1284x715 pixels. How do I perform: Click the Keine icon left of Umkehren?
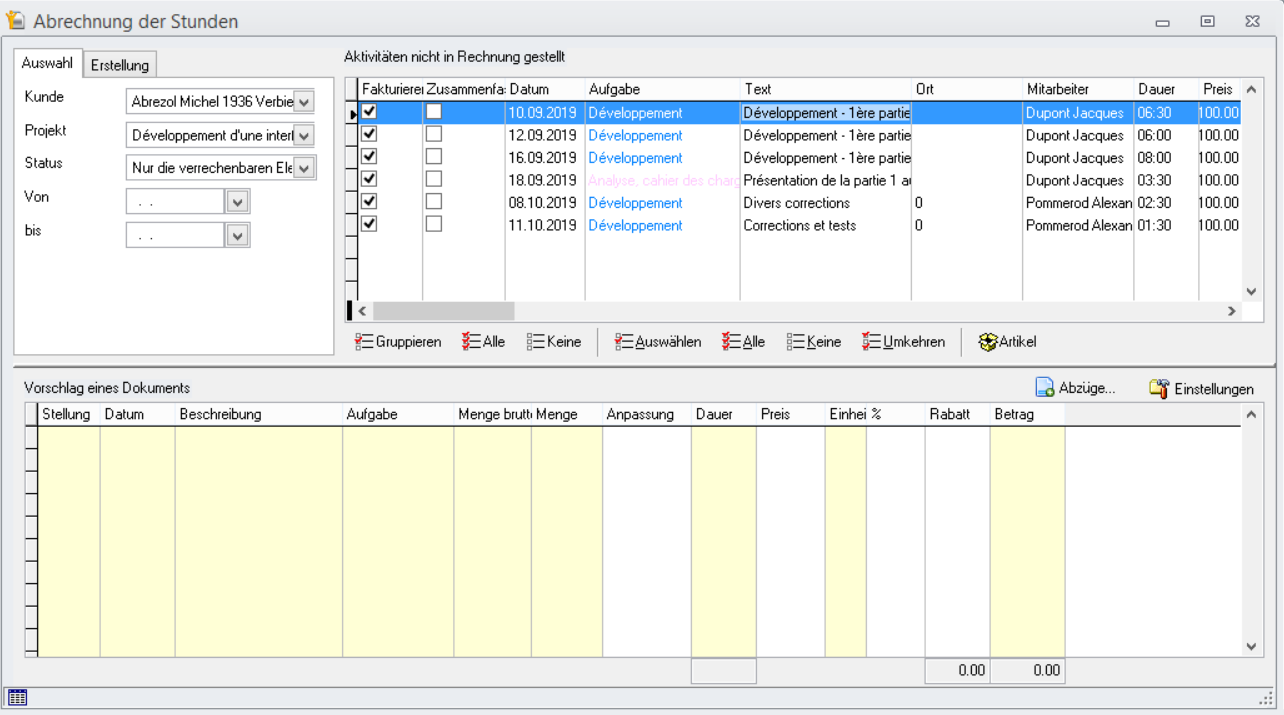[x=796, y=342]
